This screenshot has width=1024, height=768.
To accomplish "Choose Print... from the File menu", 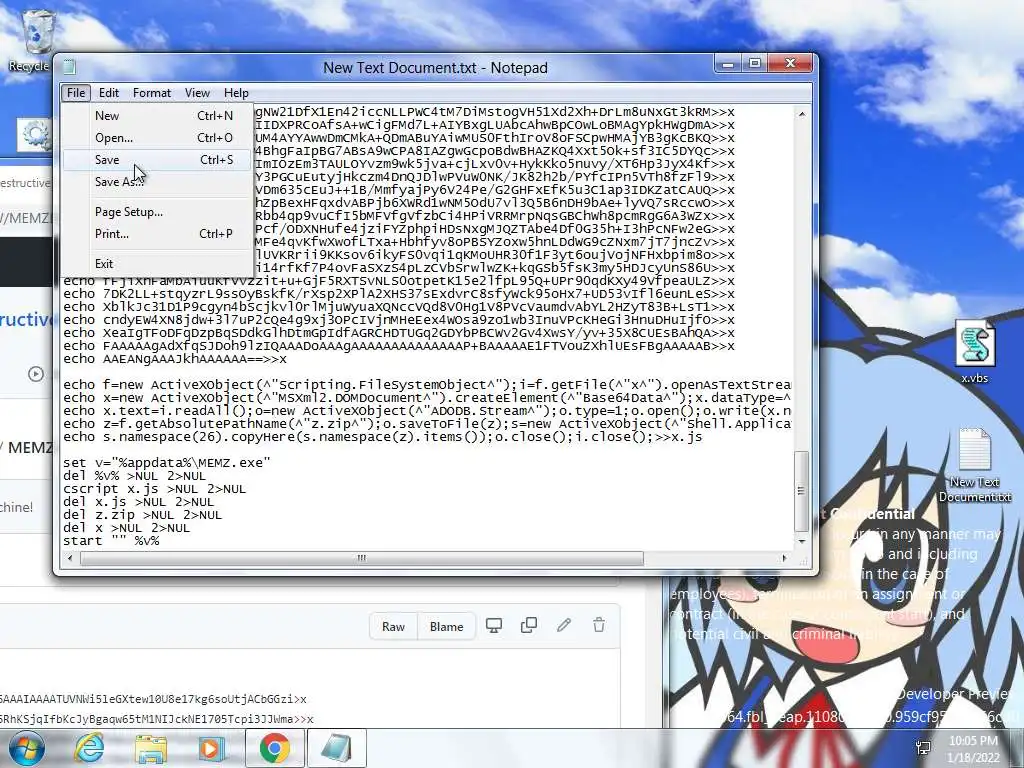I will pyautogui.click(x=157, y=233).
